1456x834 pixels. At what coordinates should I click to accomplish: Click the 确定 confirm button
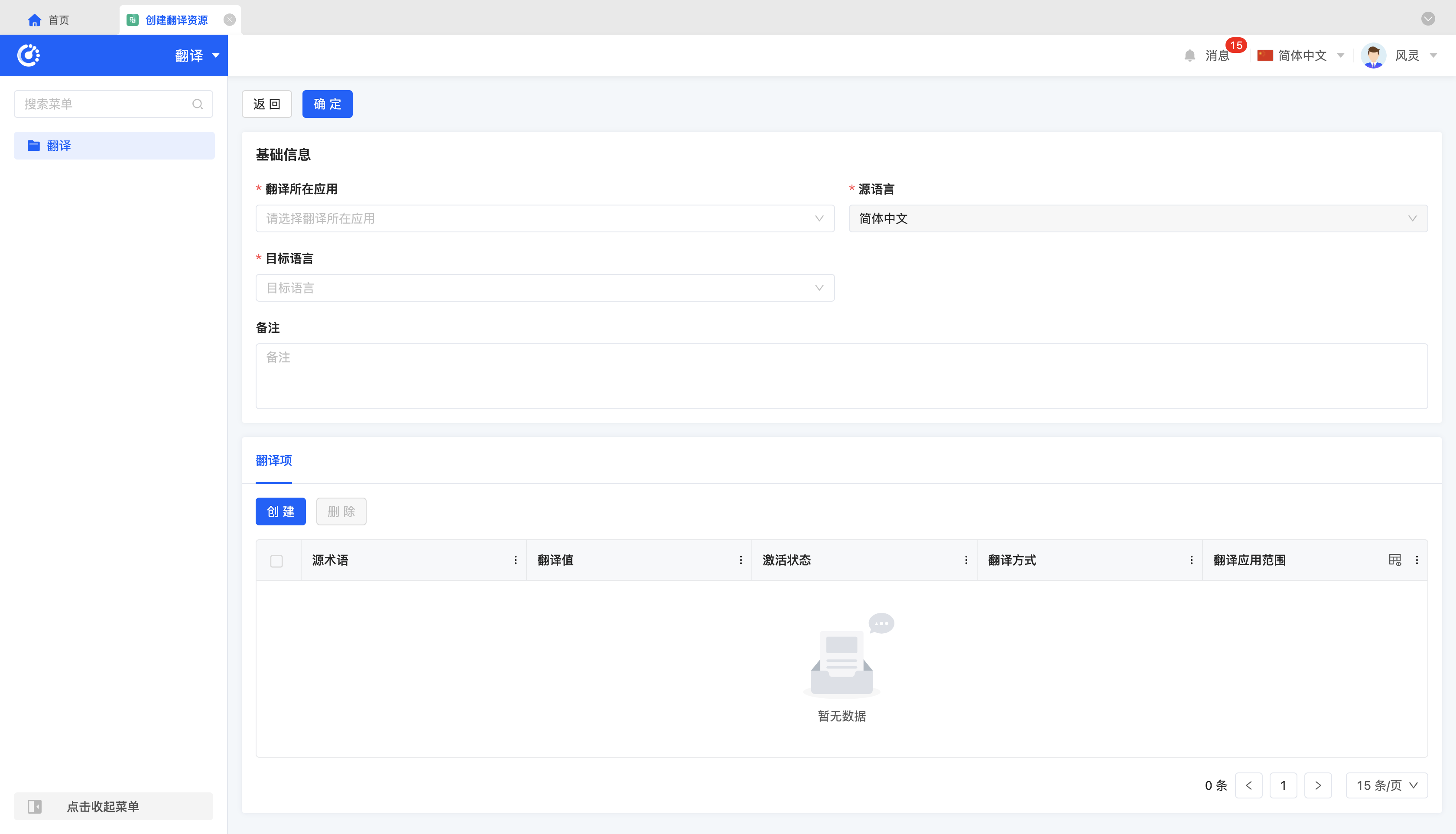point(327,104)
